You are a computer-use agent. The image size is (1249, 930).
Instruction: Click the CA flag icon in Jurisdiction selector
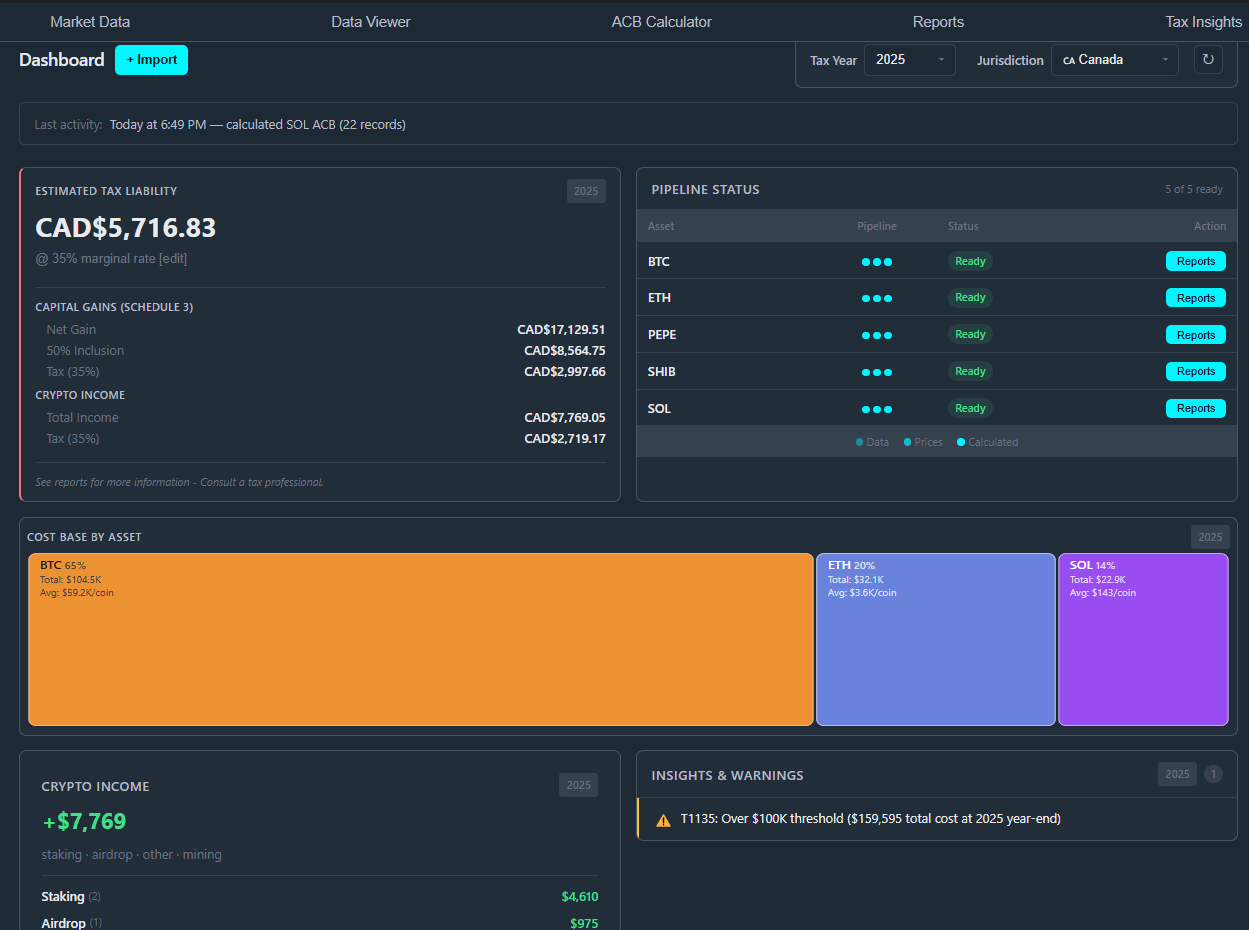tap(1071, 59)
